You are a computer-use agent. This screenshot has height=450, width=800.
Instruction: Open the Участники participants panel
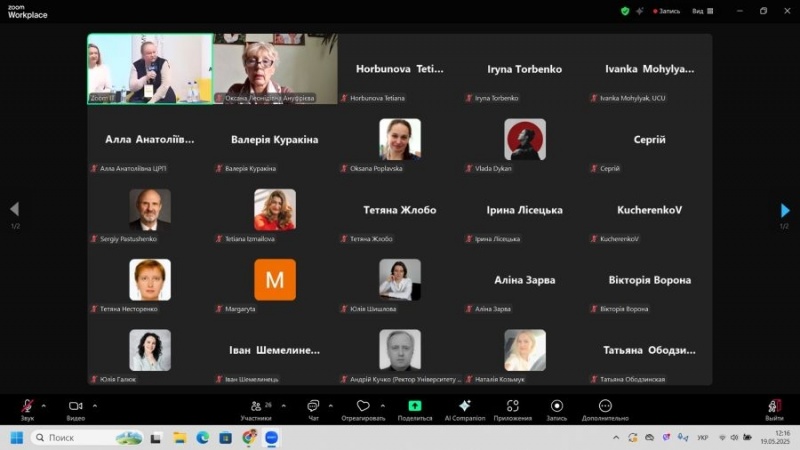tap(256, 407)
